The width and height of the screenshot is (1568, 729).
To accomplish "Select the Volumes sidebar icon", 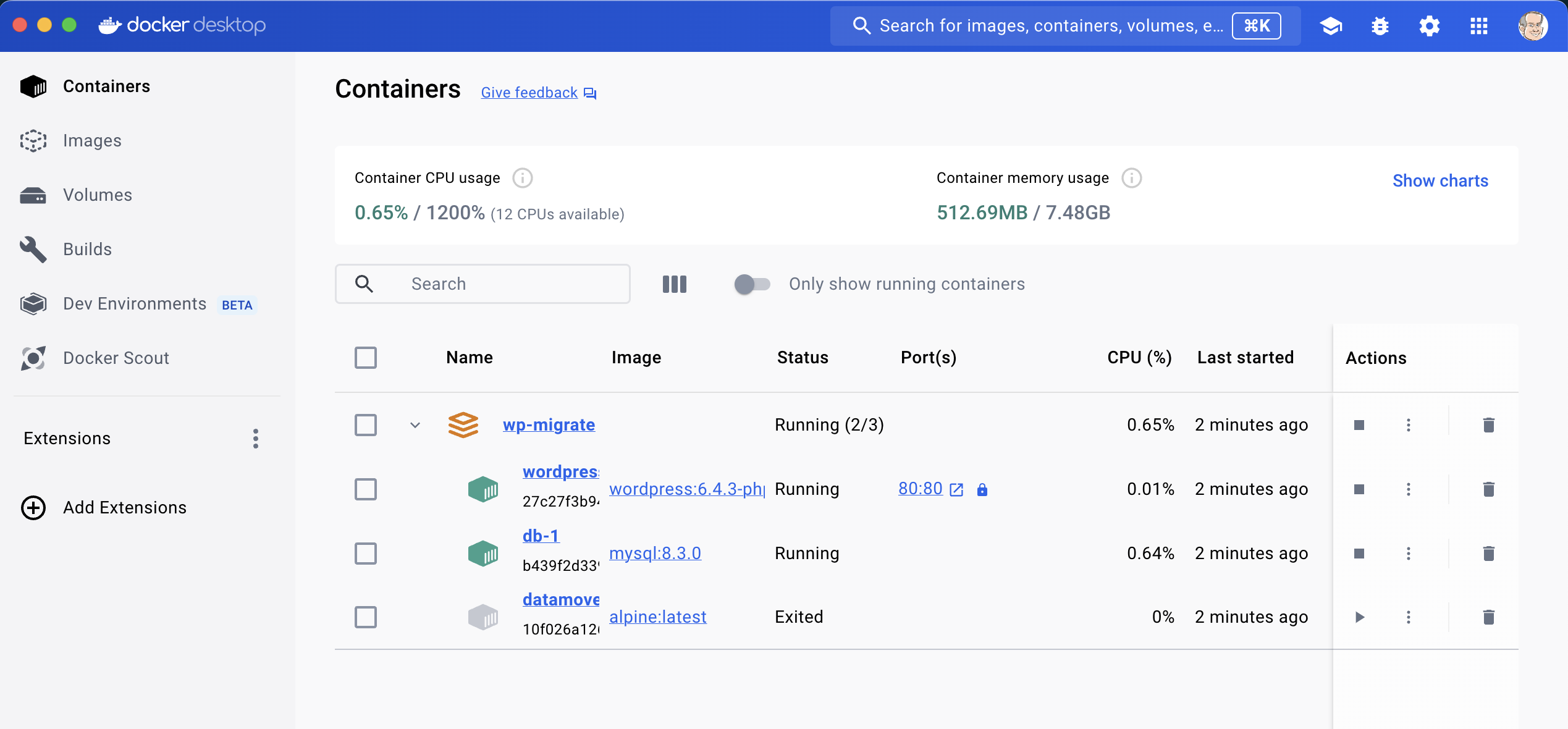I will [34, 195].
